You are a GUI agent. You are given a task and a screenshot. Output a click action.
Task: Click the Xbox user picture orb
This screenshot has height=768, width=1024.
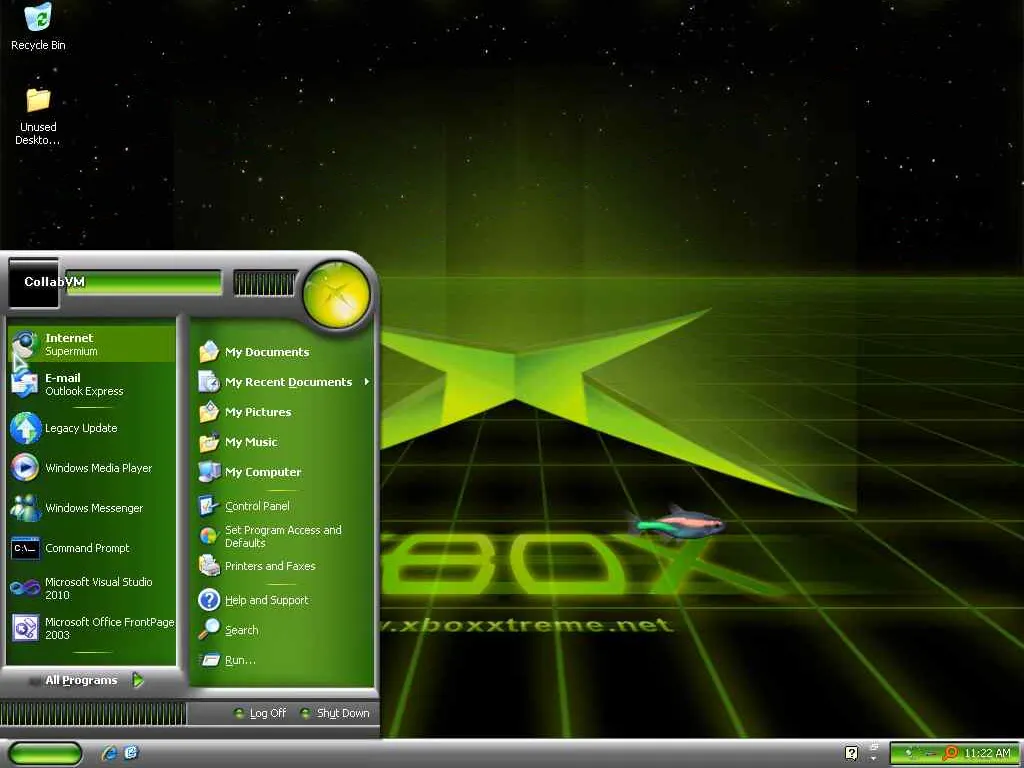[x=337, y=294]
